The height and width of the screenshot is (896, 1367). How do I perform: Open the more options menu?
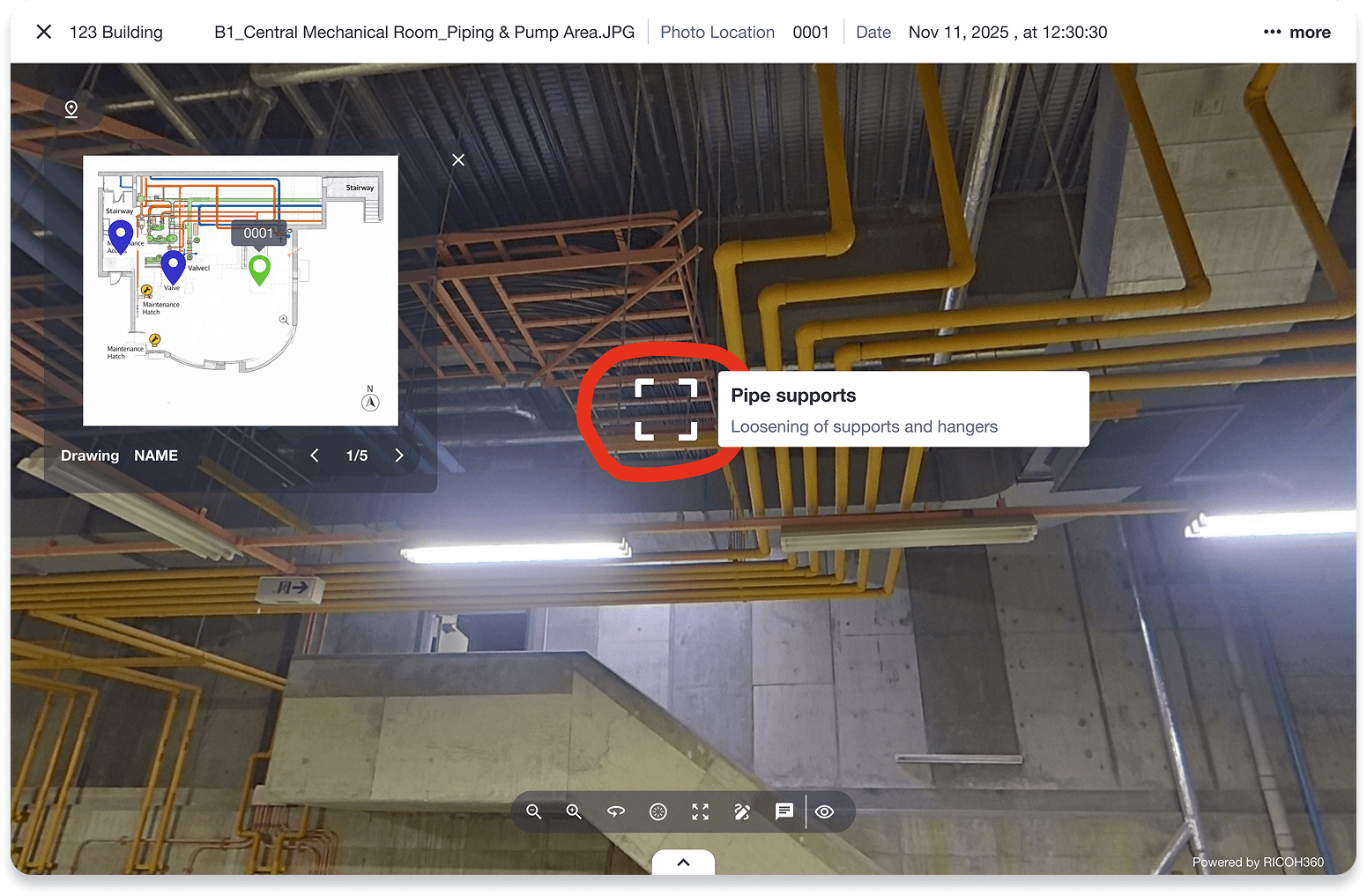[x=1296, y=32]
